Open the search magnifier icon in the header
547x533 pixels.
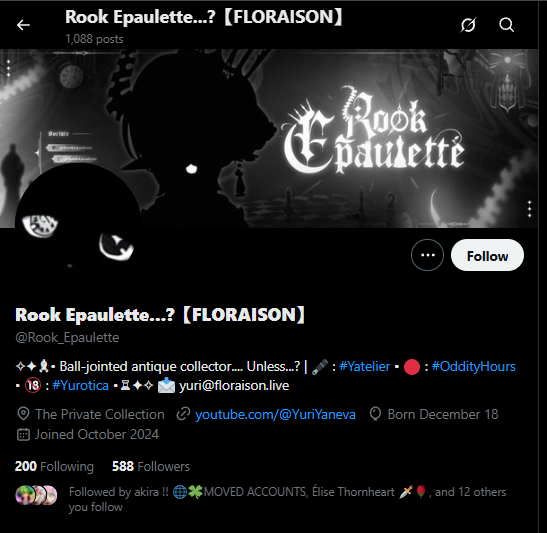click(507, 25)
